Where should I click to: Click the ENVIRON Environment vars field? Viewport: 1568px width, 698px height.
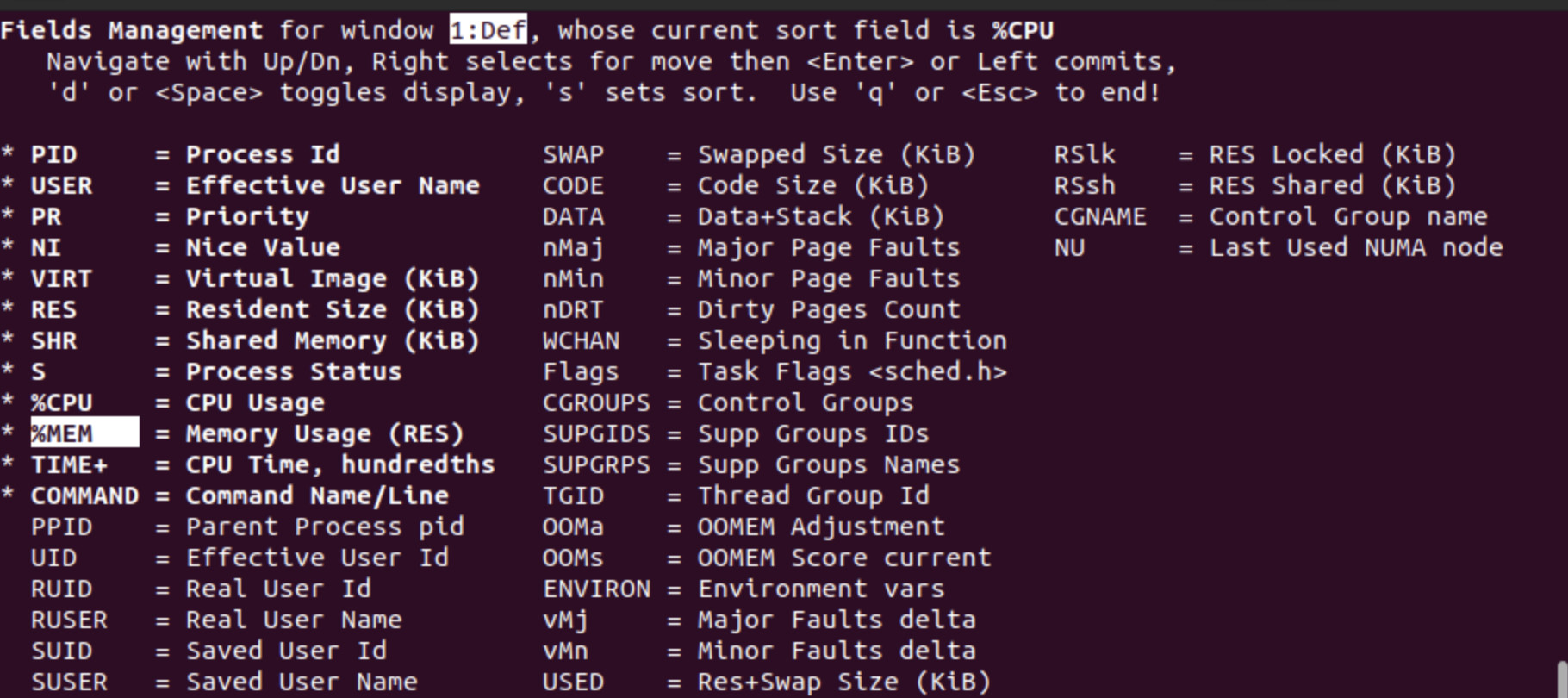point(596,589)
